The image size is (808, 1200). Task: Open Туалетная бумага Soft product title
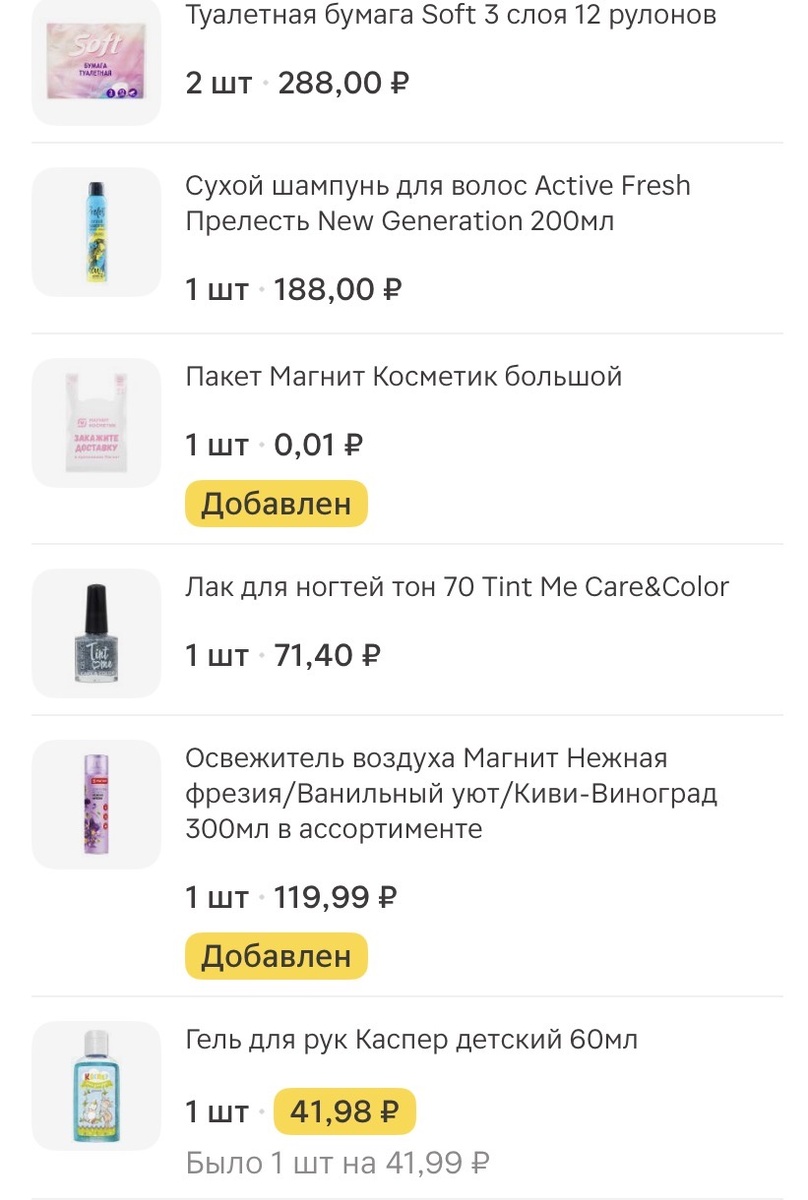click(451, 16)
